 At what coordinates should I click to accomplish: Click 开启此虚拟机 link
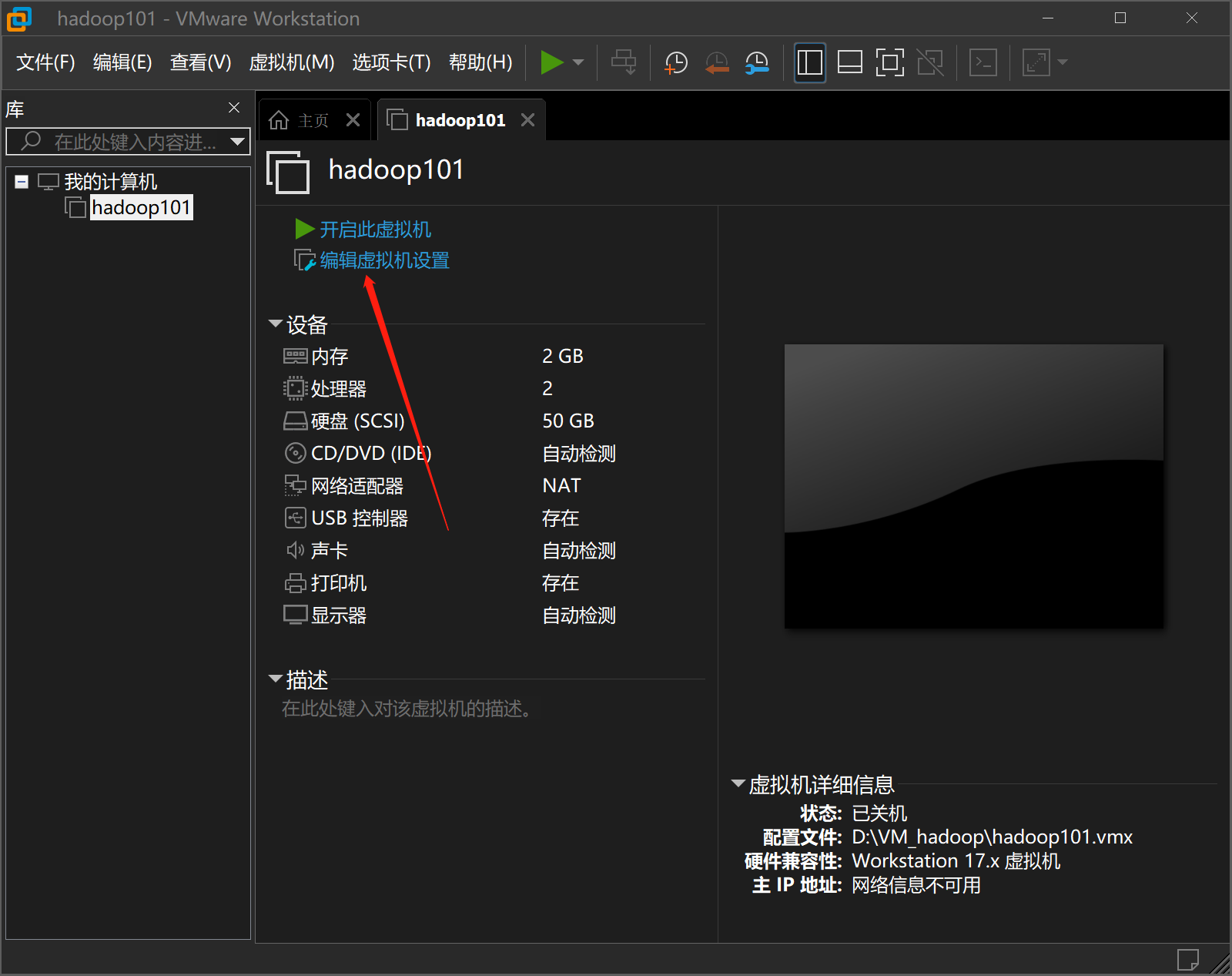(x=375, y=230)
